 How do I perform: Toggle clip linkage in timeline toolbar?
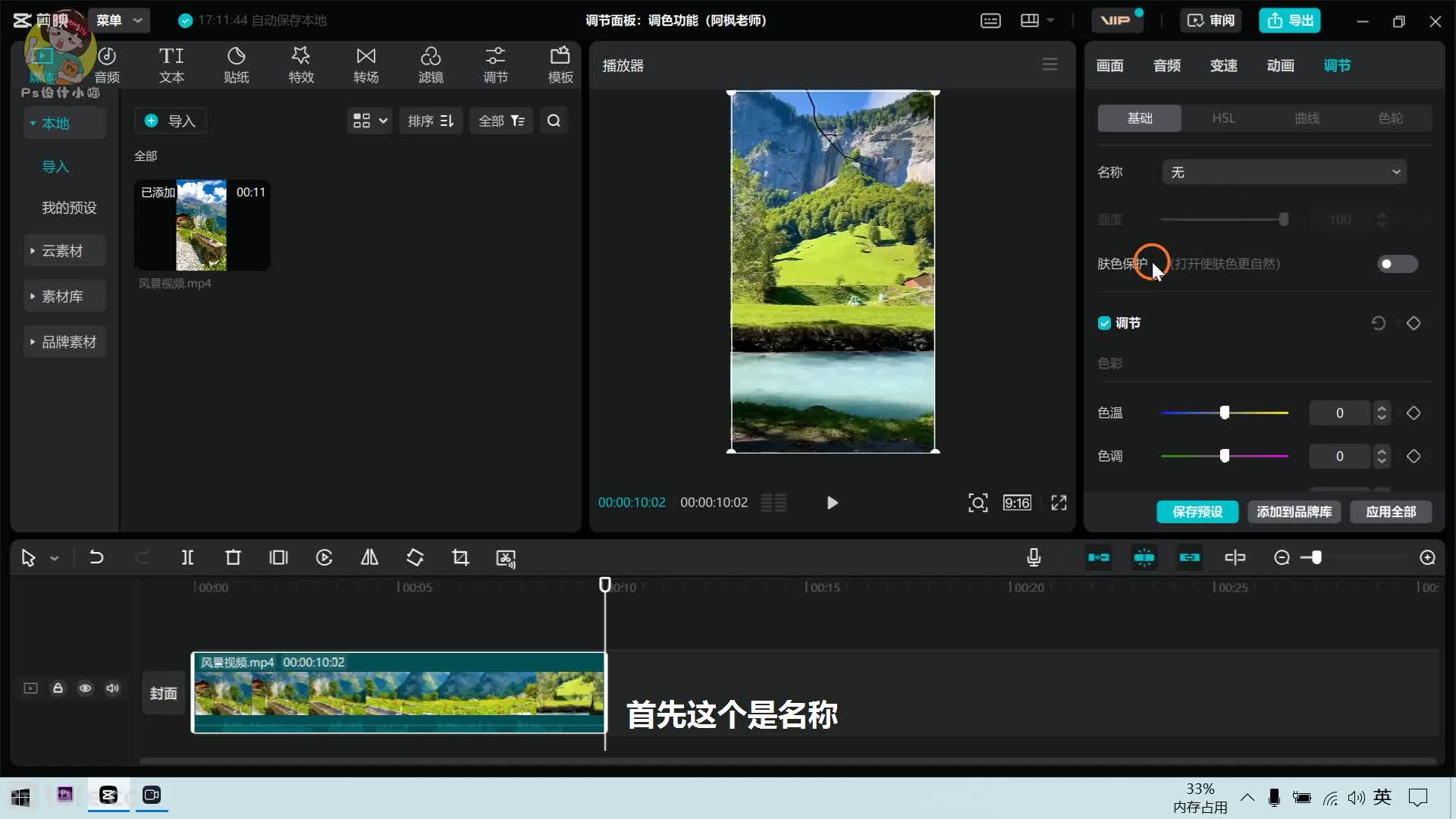[1189, 557]
